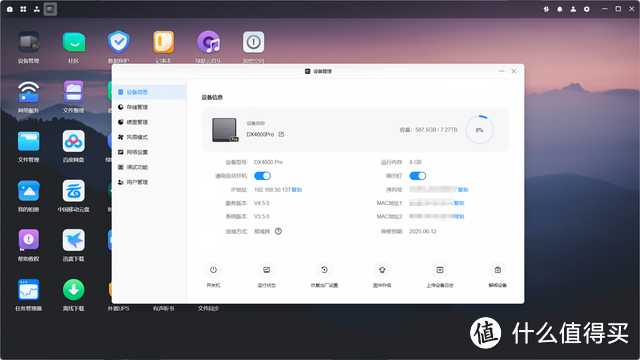This screenshot has width=640, height=360.
Task: Select 硬盘管理 in the sidebar
Action: tap(149, 122)
